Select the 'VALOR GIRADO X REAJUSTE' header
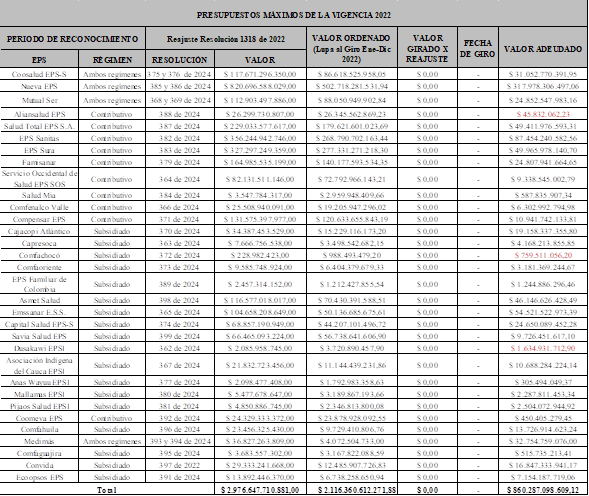Screen dimensions: 589x496 pyautogui.click(x=427, y=48)
